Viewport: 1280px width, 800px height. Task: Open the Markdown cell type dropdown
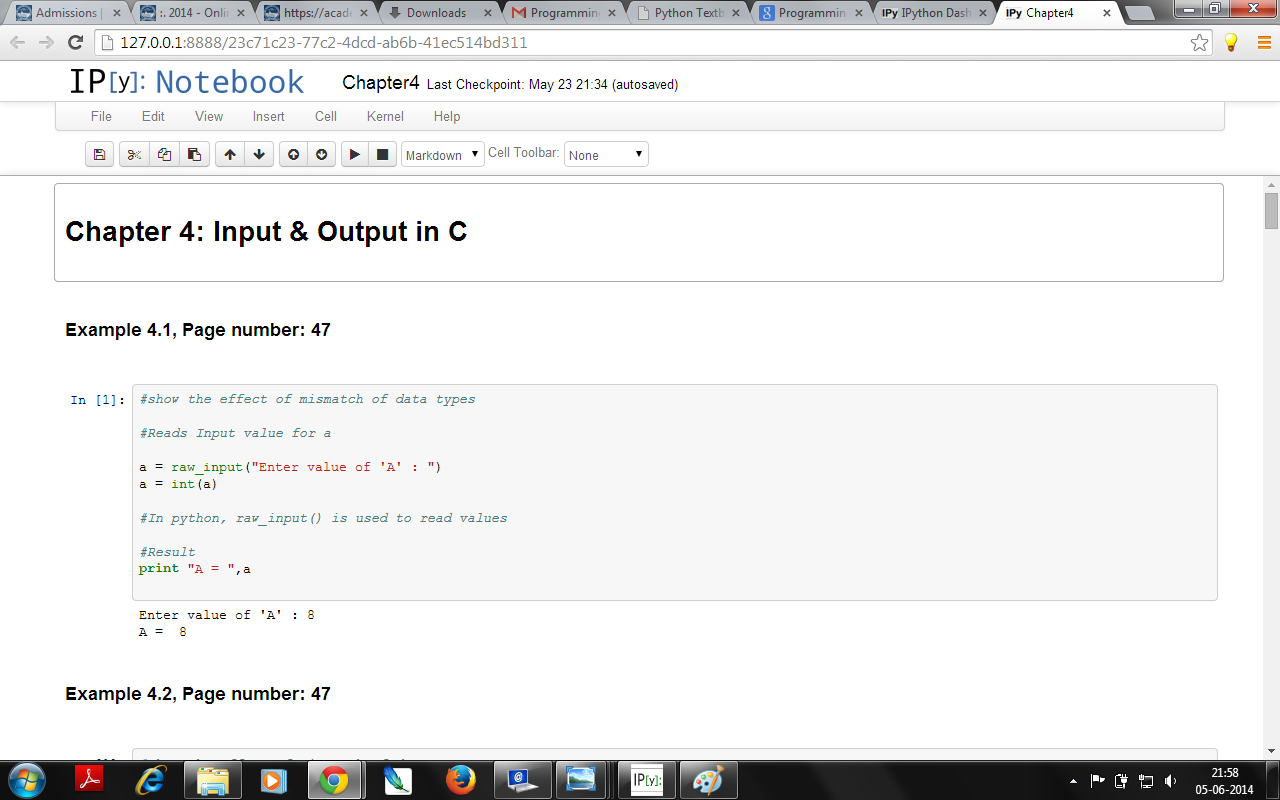[442, 155]
